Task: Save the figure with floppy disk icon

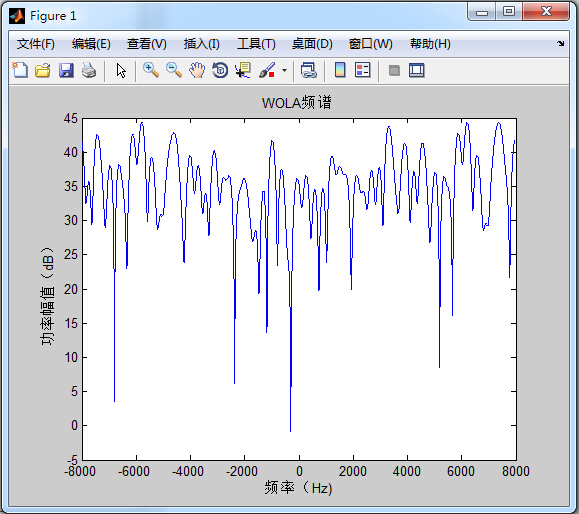Action: pyautogui.click(x=66, y=70)
